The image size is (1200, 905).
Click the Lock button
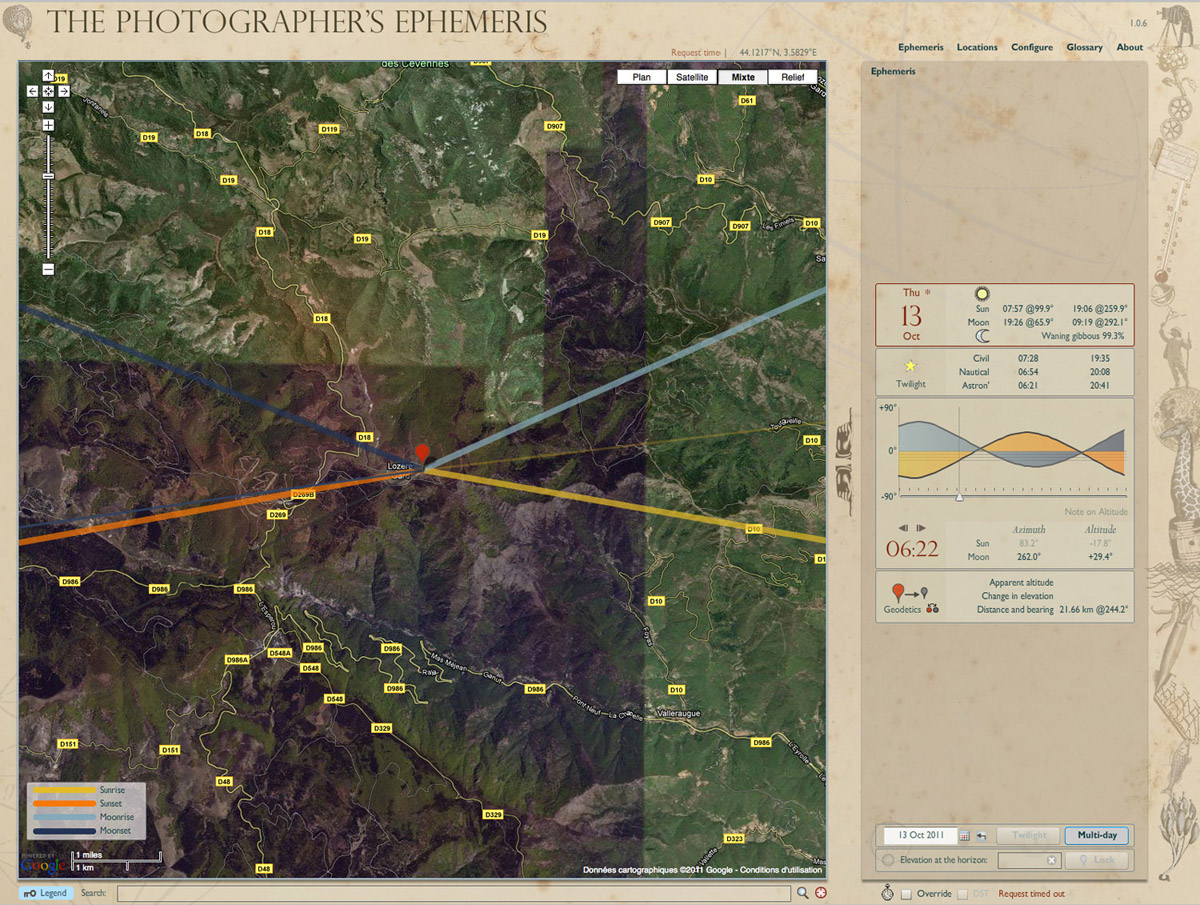pos(1096,860)
